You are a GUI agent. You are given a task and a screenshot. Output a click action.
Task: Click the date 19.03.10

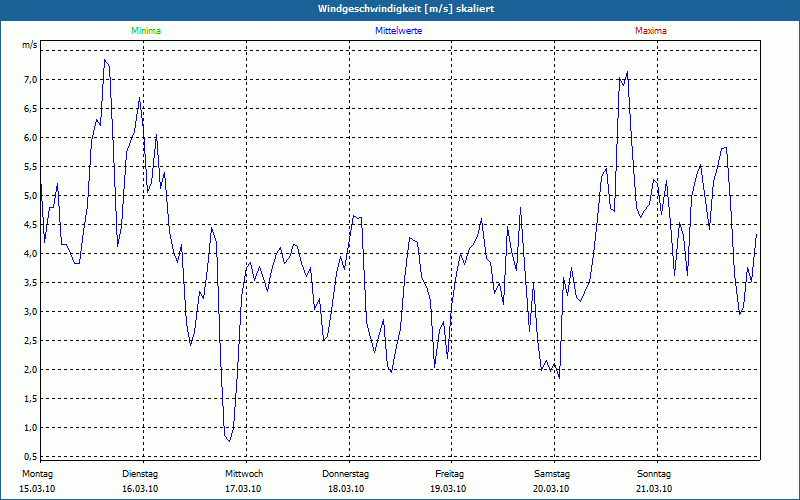448,489
